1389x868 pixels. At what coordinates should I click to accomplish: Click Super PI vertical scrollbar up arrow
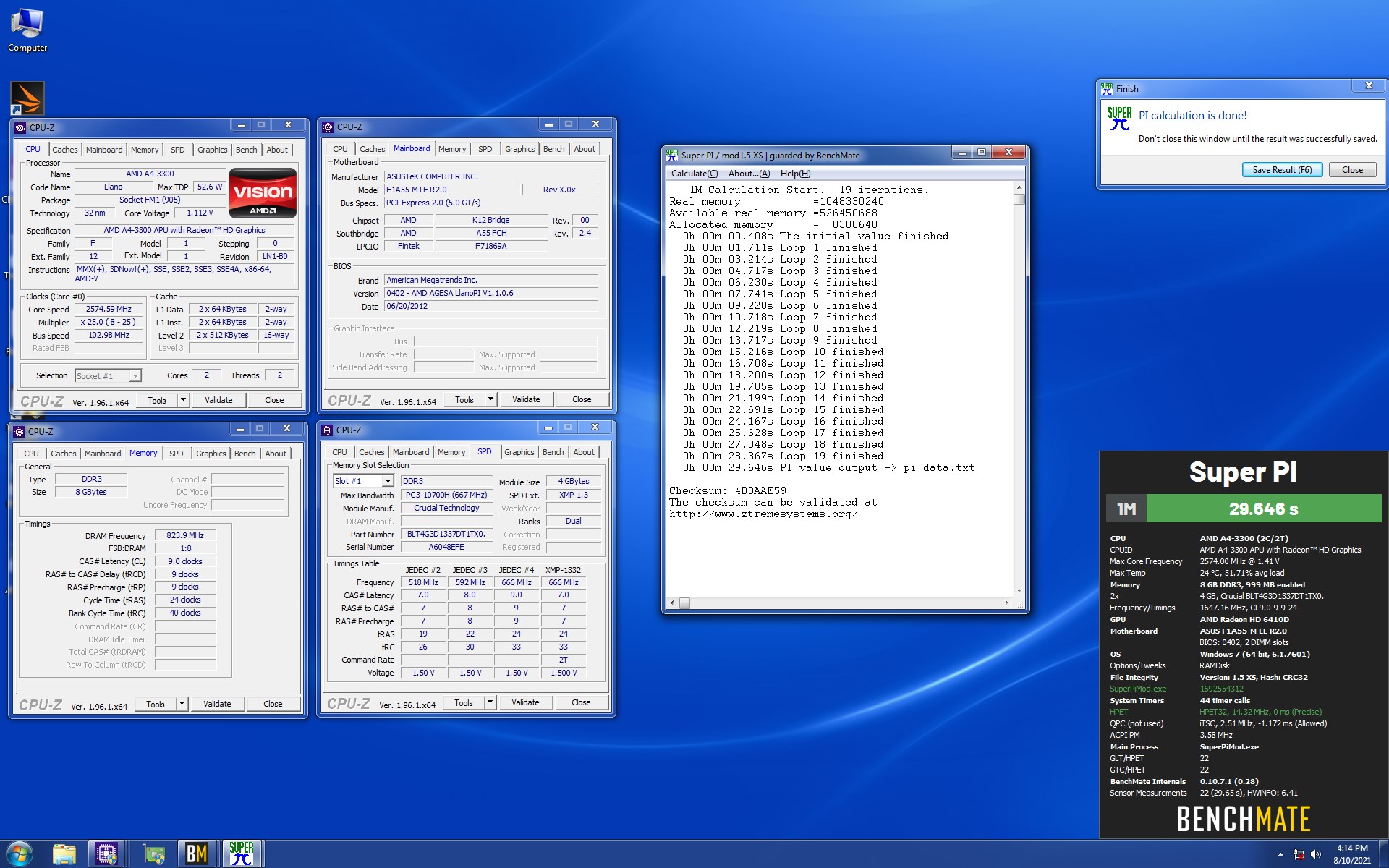pyautogui.click(x=1019, y=186)
